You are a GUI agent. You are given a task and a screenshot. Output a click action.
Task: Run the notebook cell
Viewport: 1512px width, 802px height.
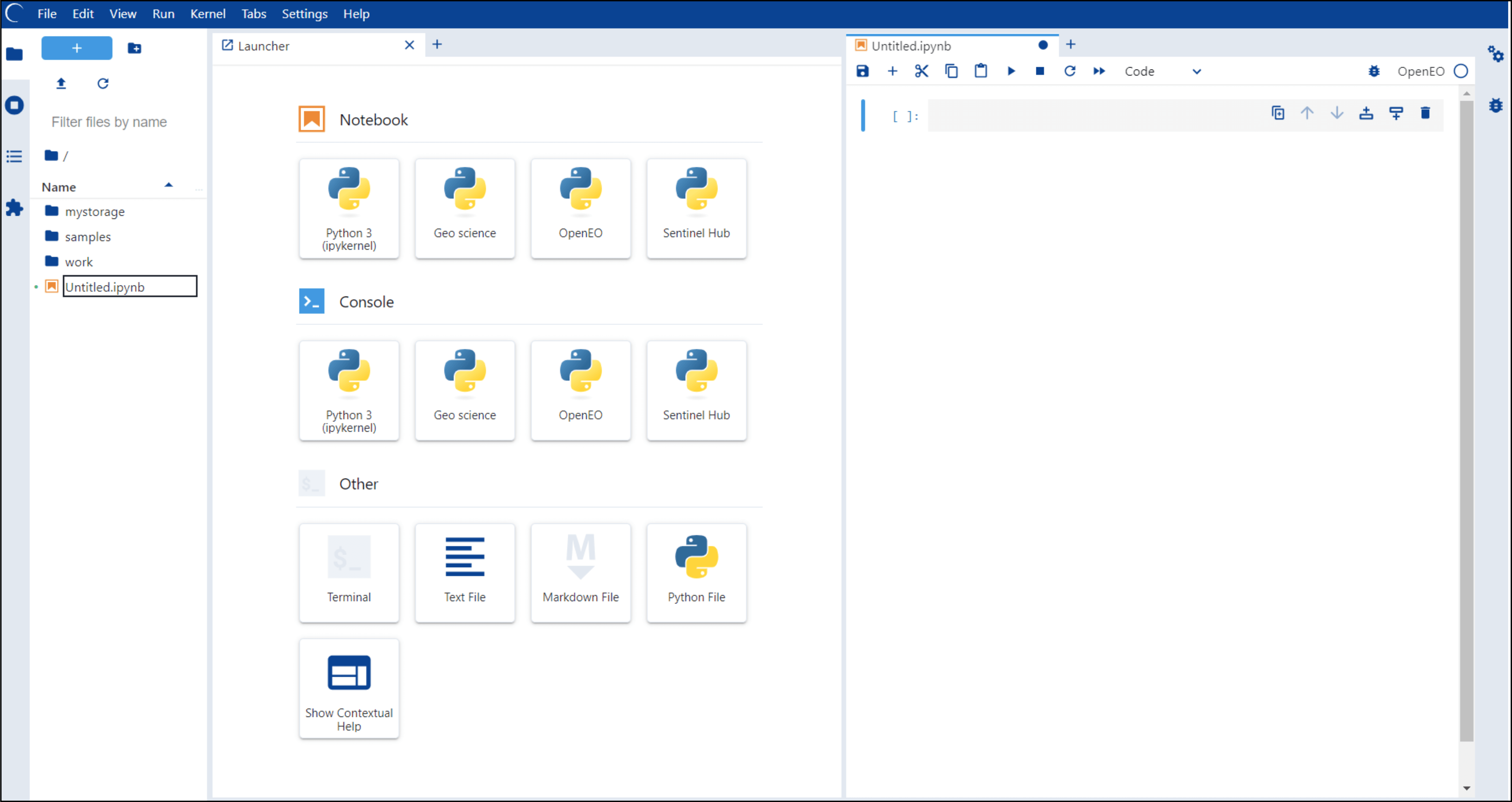pos(1011,71)
